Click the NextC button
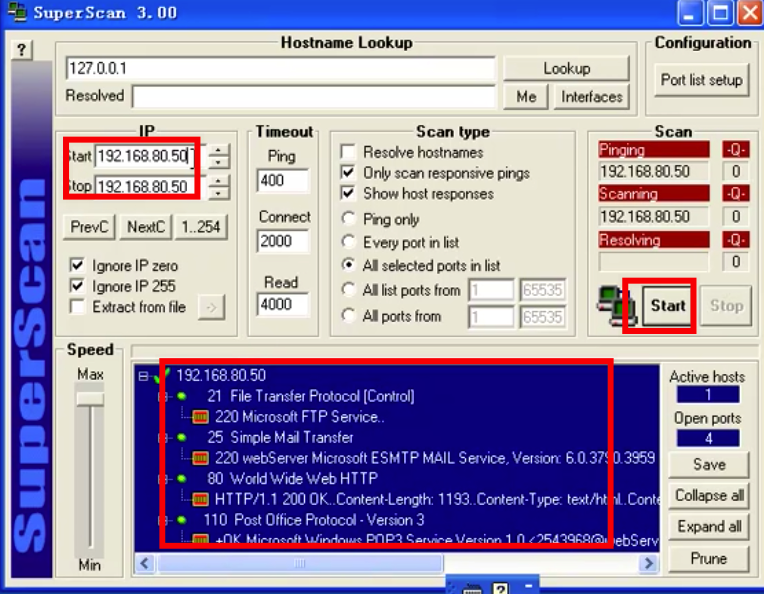Image resolution: width=764 pixels, height=594 pixels. (146, 227)
